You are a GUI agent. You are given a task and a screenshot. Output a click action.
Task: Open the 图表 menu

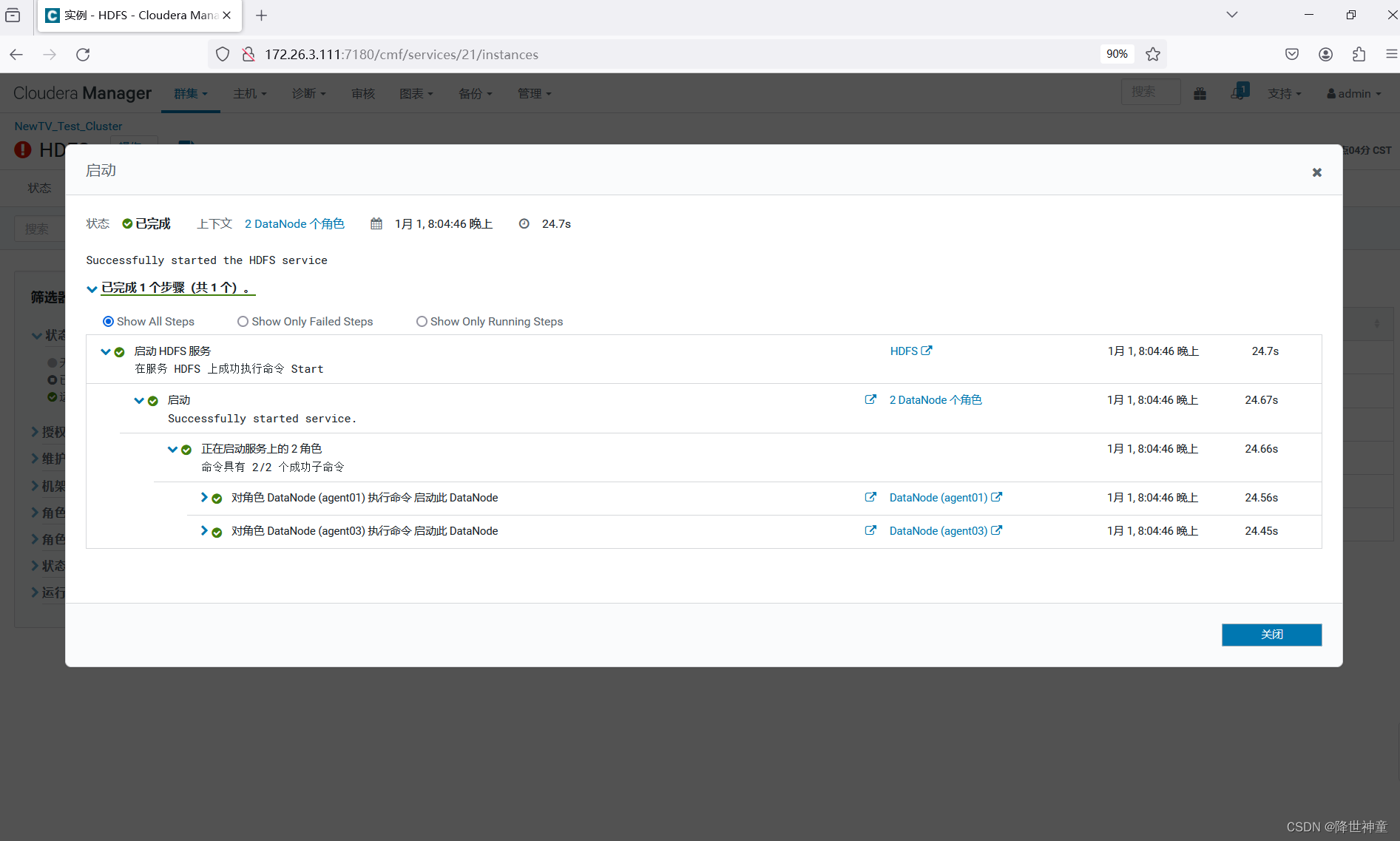tap(416, 94)
